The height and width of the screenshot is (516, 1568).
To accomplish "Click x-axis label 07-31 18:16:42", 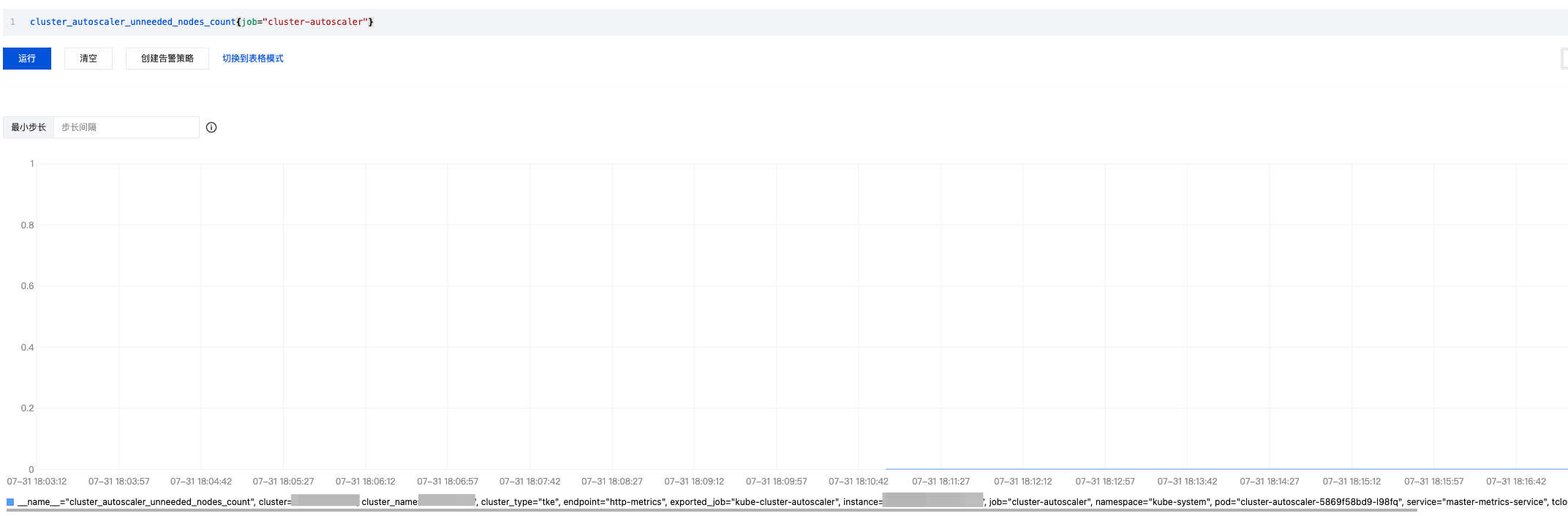I will click(1516, 482).
